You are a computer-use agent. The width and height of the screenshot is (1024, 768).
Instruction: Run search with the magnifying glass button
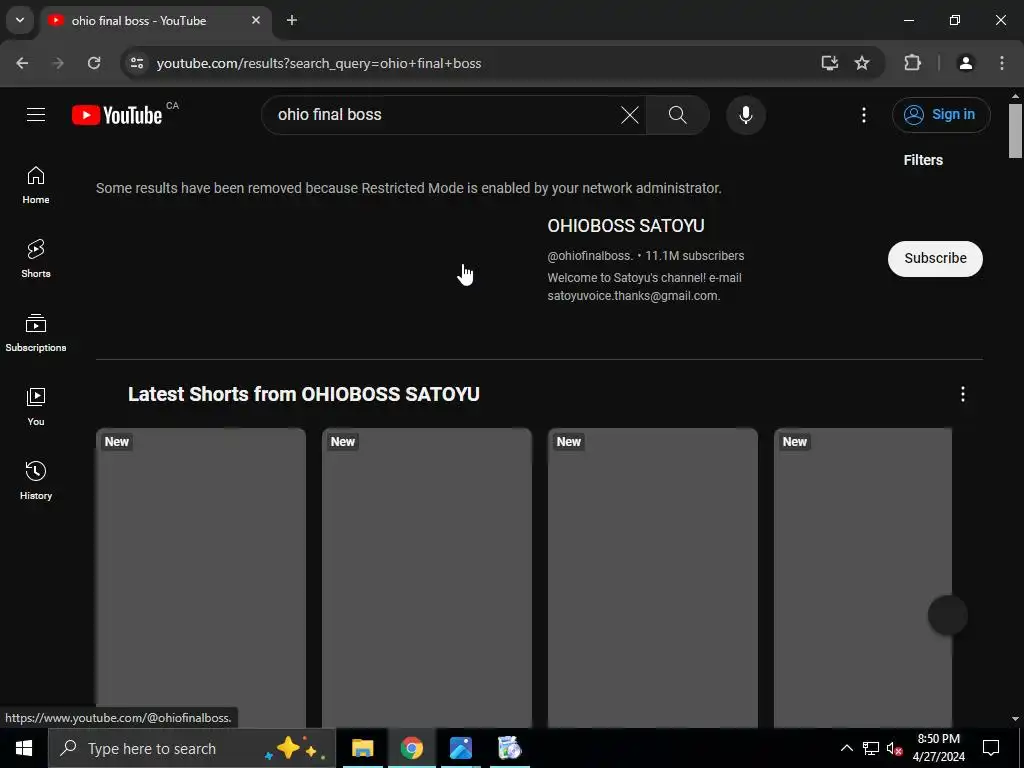click(678, 115)
